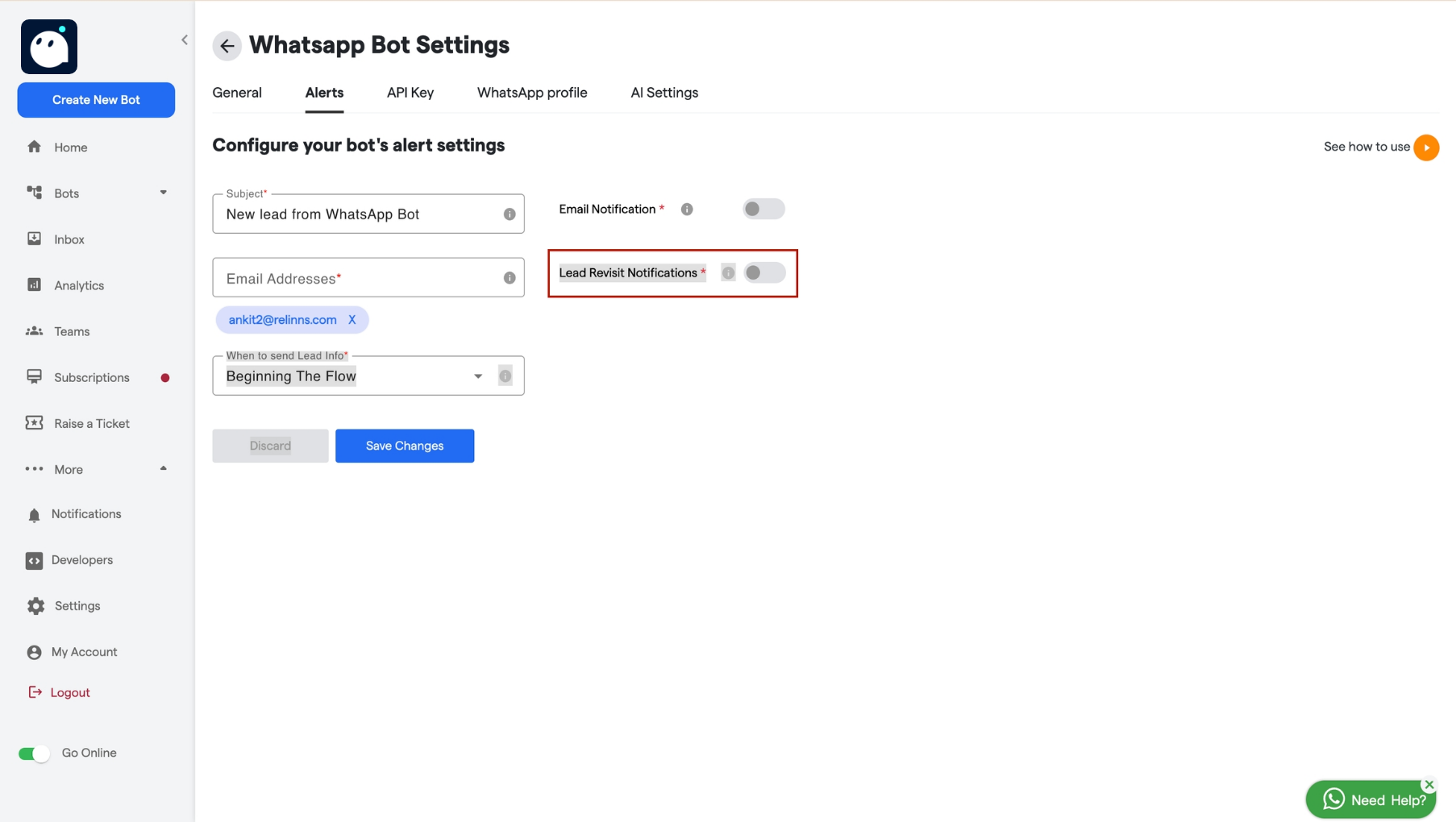The width and height of the screenshot is (1456, 822).
Task: Go back using the arrow button
Action: coord(227,46)
